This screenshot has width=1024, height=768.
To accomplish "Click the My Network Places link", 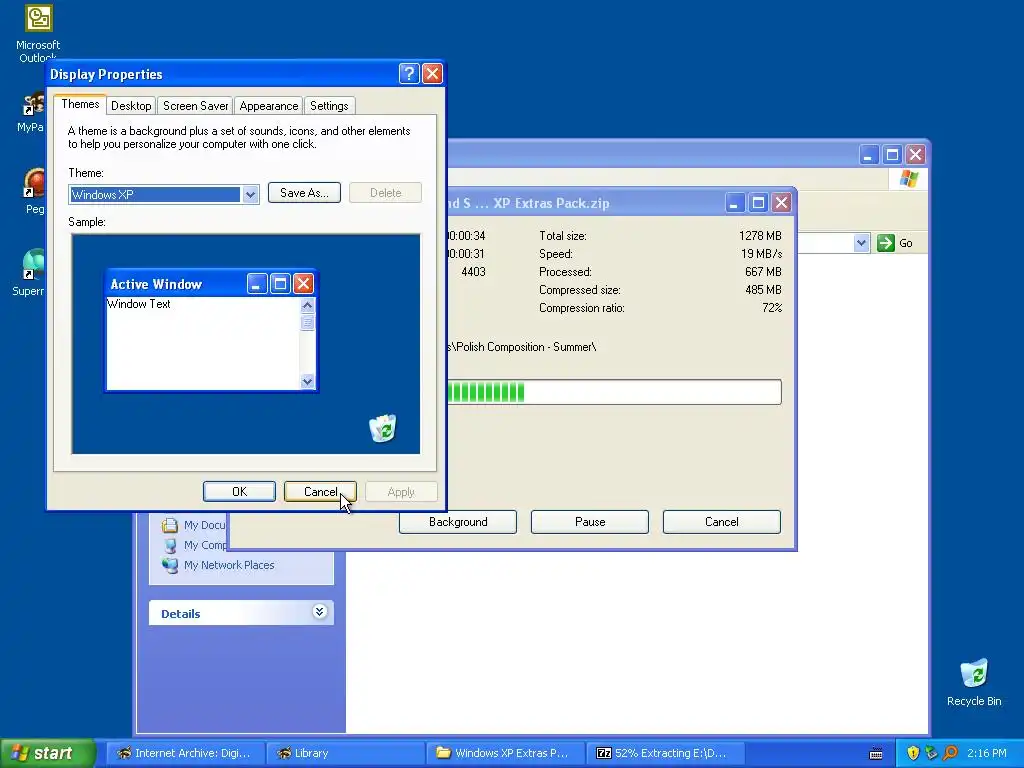I will coord(229,565).
